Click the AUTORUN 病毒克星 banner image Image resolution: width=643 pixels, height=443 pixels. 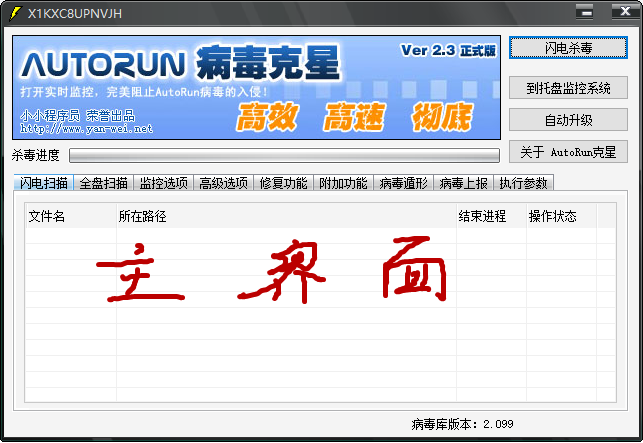click(257, 87)
